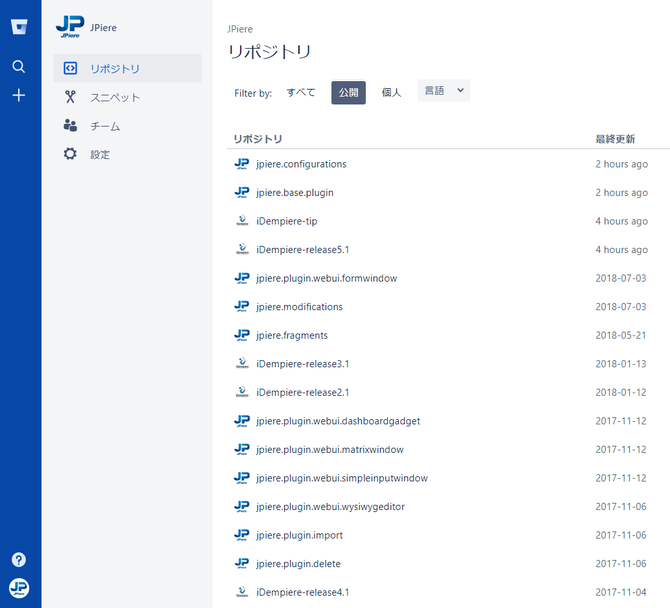
Task: Toggle the 公開 filter button
Action: (348, 92)
